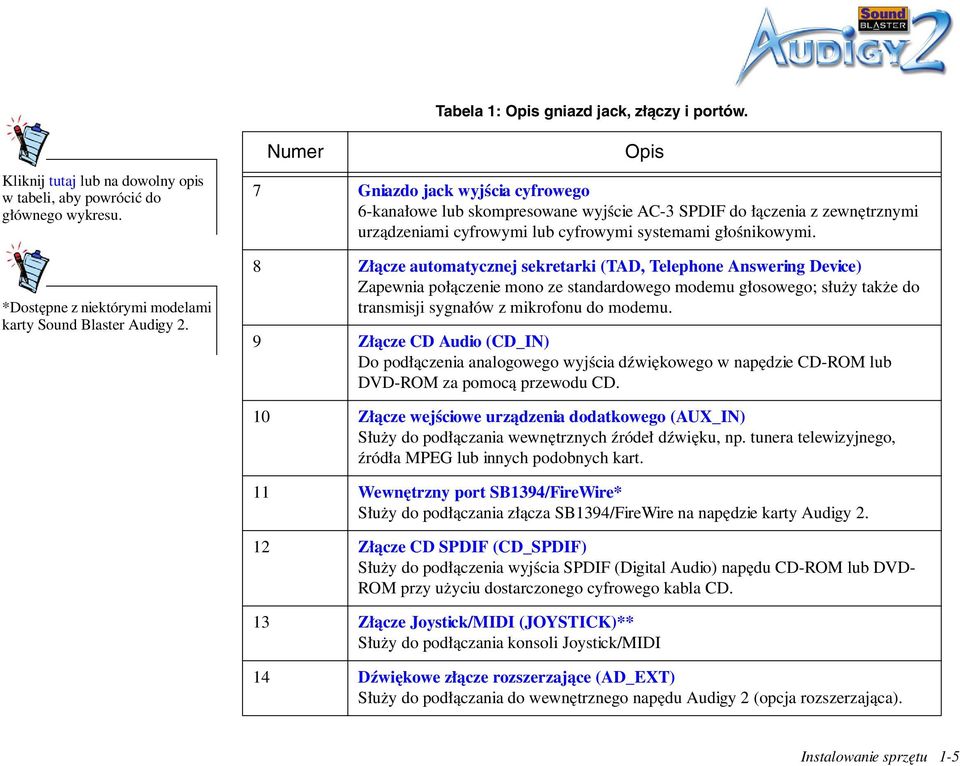Image resolution: width=960 pixels, height=766 pixels.
Task: Follow the 'Złącze CD Audio (CD_IN)' link
Action: tap(453, 342)
